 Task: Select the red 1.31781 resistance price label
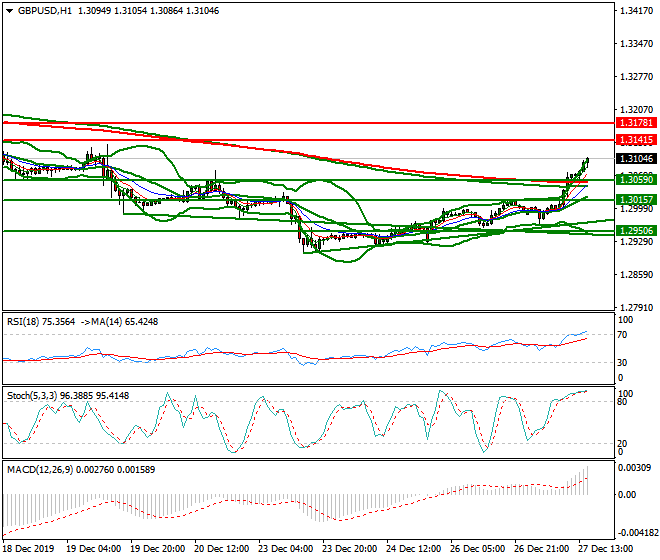636,123
